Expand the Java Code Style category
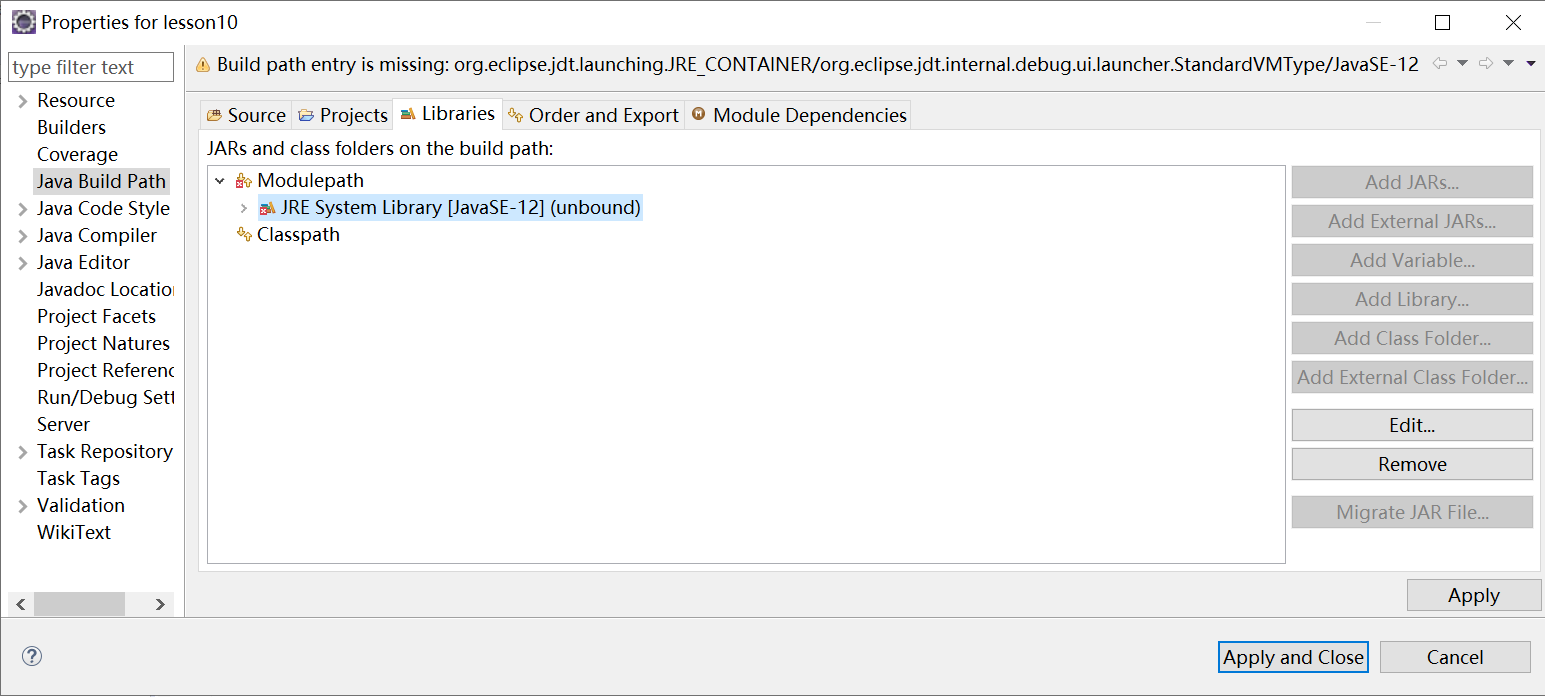 (x=21, y=208)
